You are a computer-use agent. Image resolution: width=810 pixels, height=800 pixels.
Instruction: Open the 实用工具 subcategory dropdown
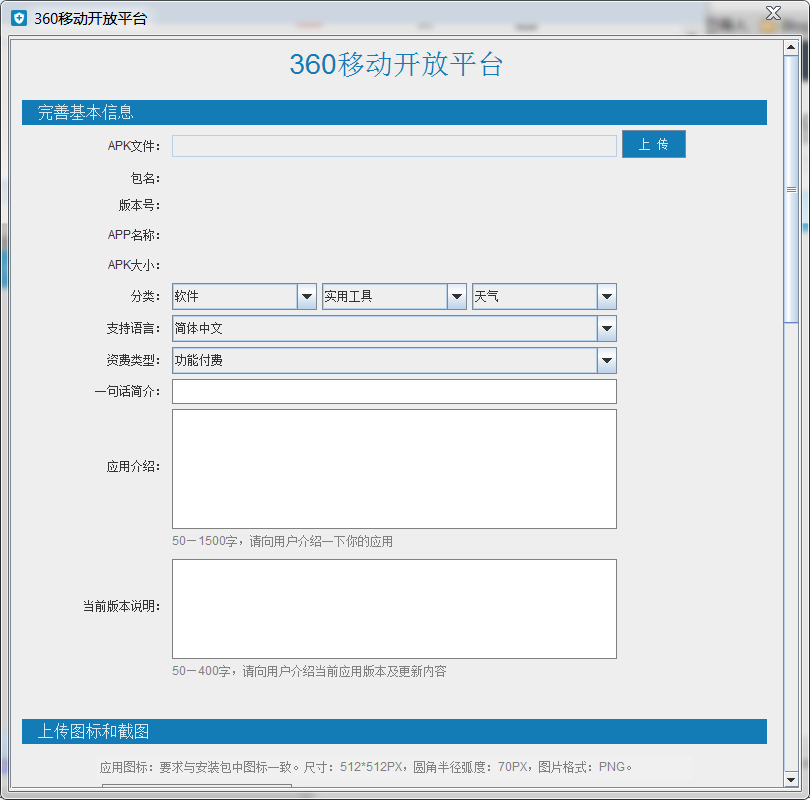coord(457,296)
